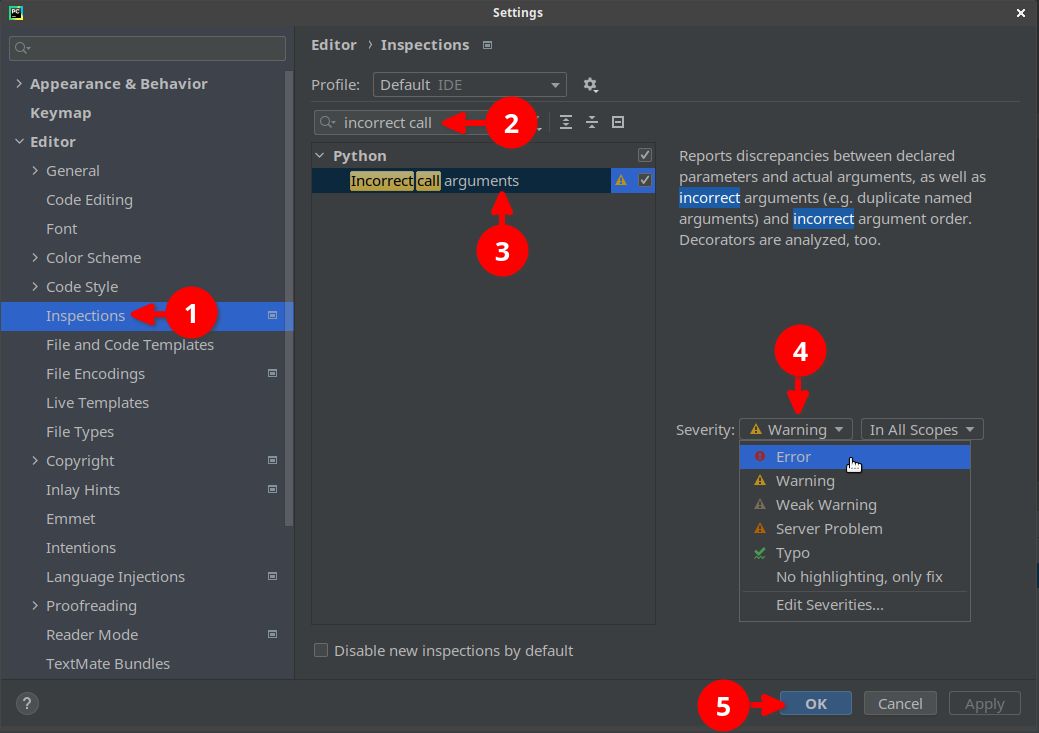Screen dimensions: 1039x733
Task: Click the magnifier icon in settings search box
Action: point(23,48)
